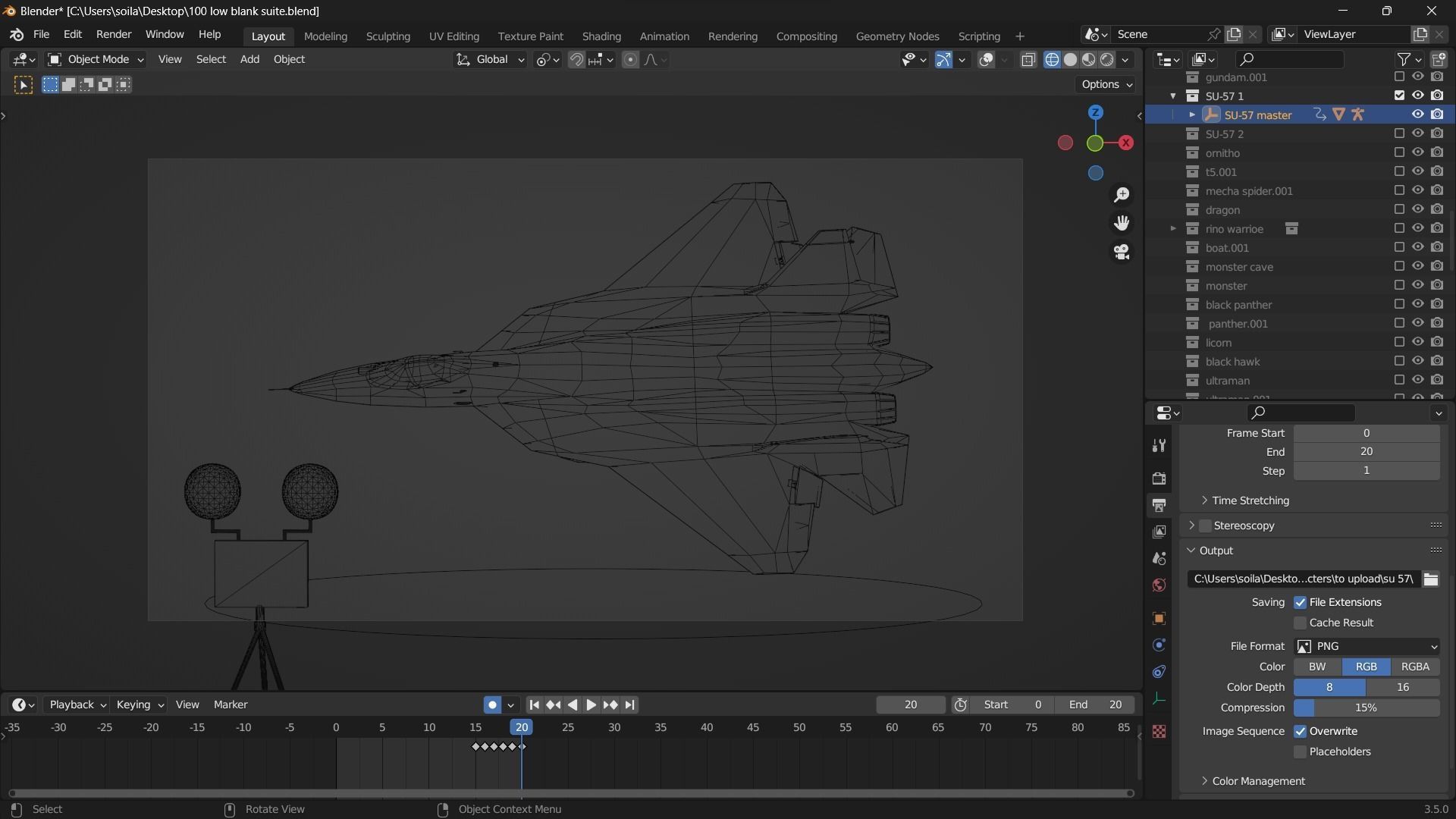The image size is (1456, 819).
Task: Select BW color mode button
Action: (x=1317, y=667)
